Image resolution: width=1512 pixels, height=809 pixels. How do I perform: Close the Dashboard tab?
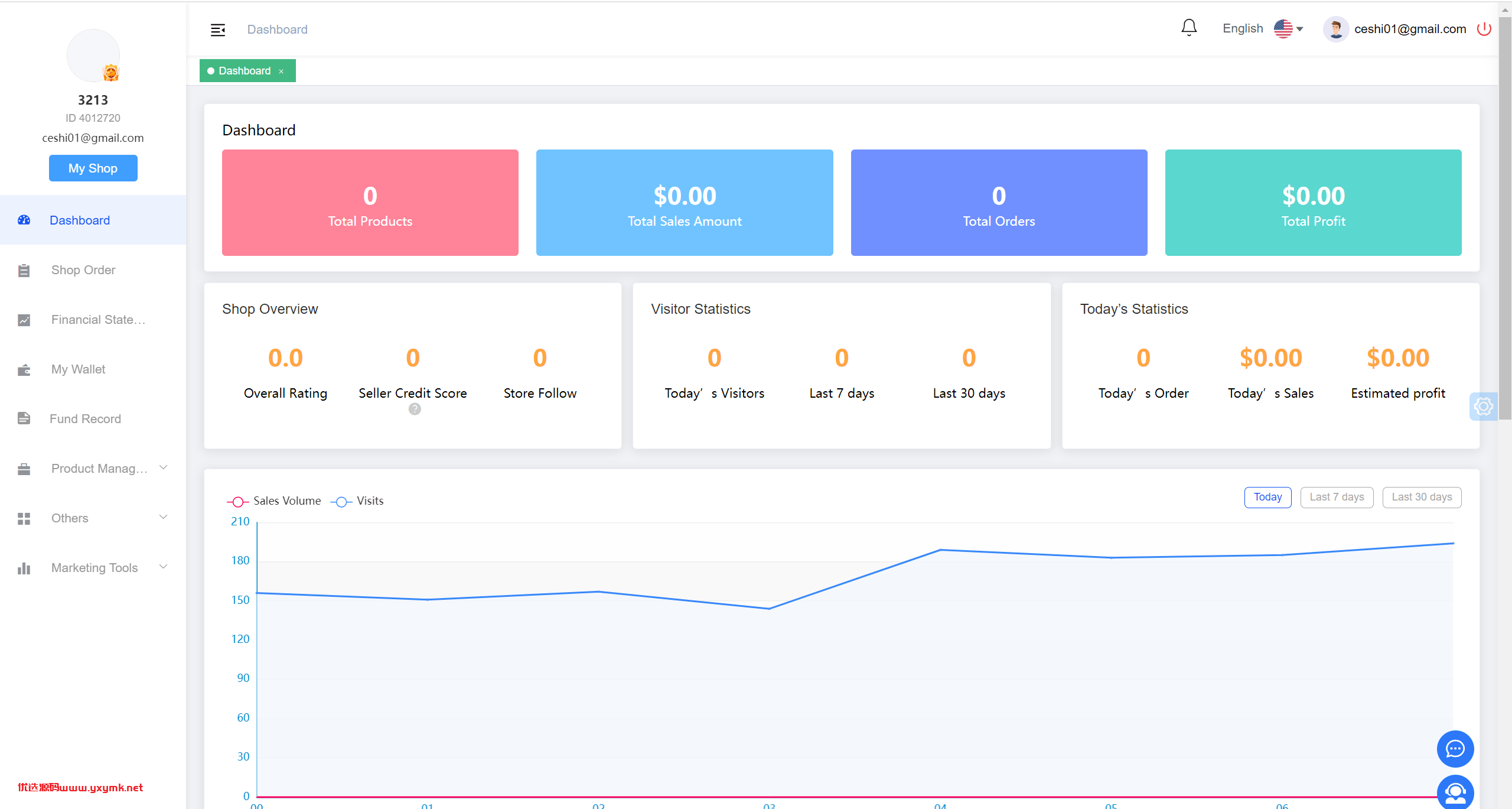(x=281, y=72)
